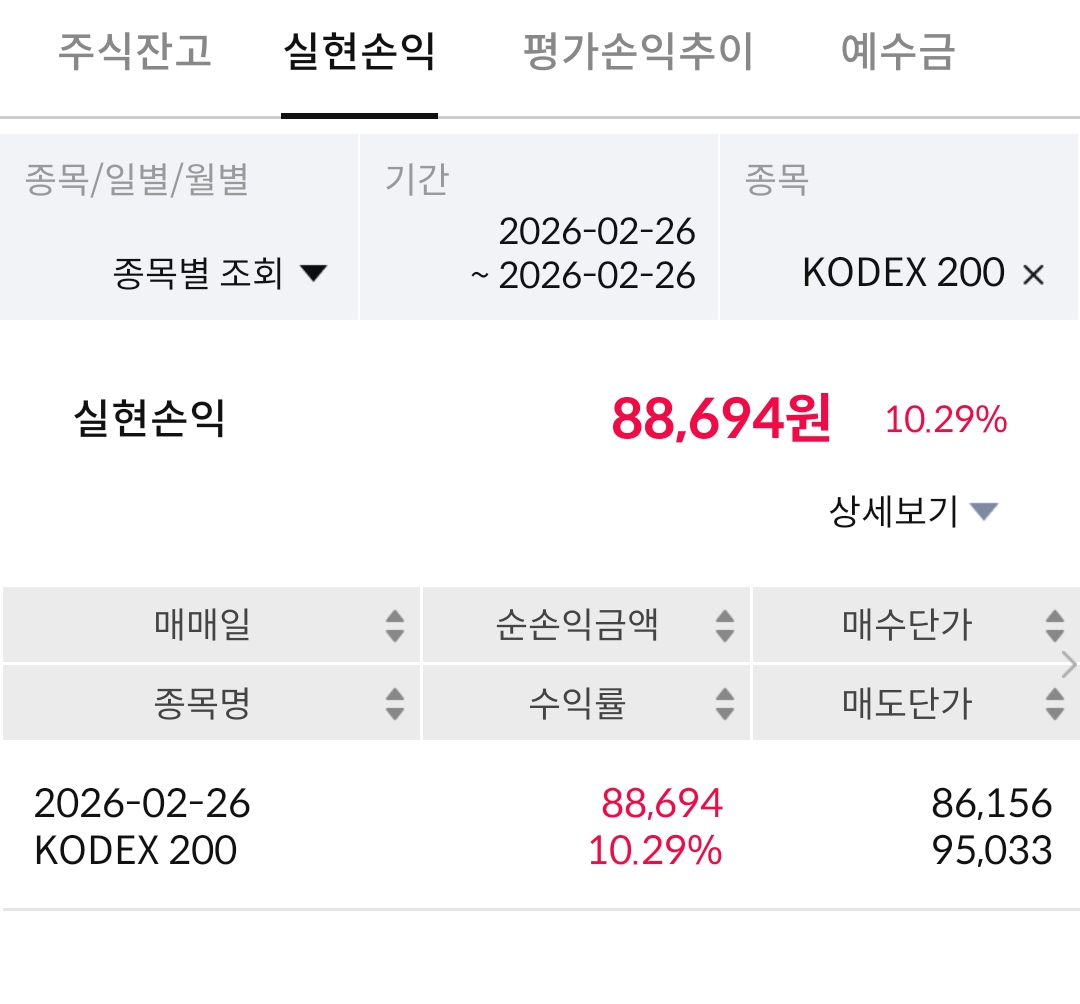Screen dimensions: 1080x1004
Task: Select the 실현손익 tab
Action: click(359, 52)
